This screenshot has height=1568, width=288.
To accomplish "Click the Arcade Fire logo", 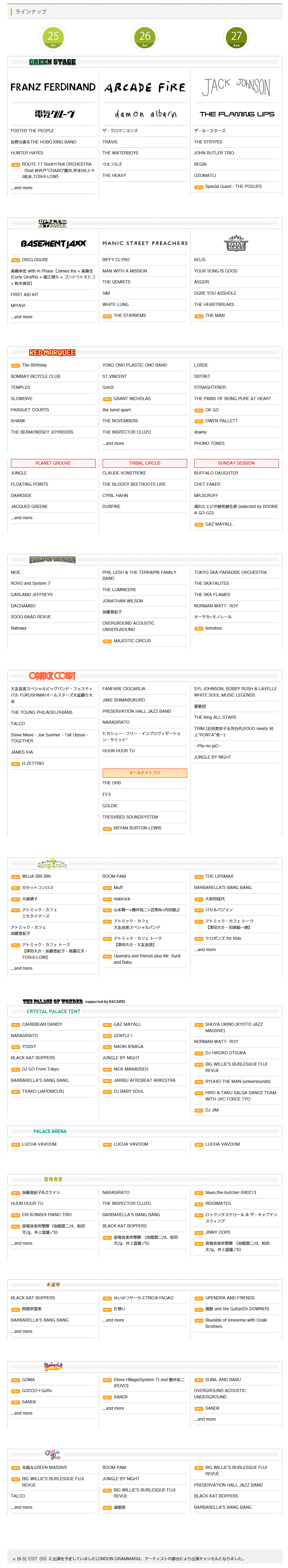I will 144,88.
